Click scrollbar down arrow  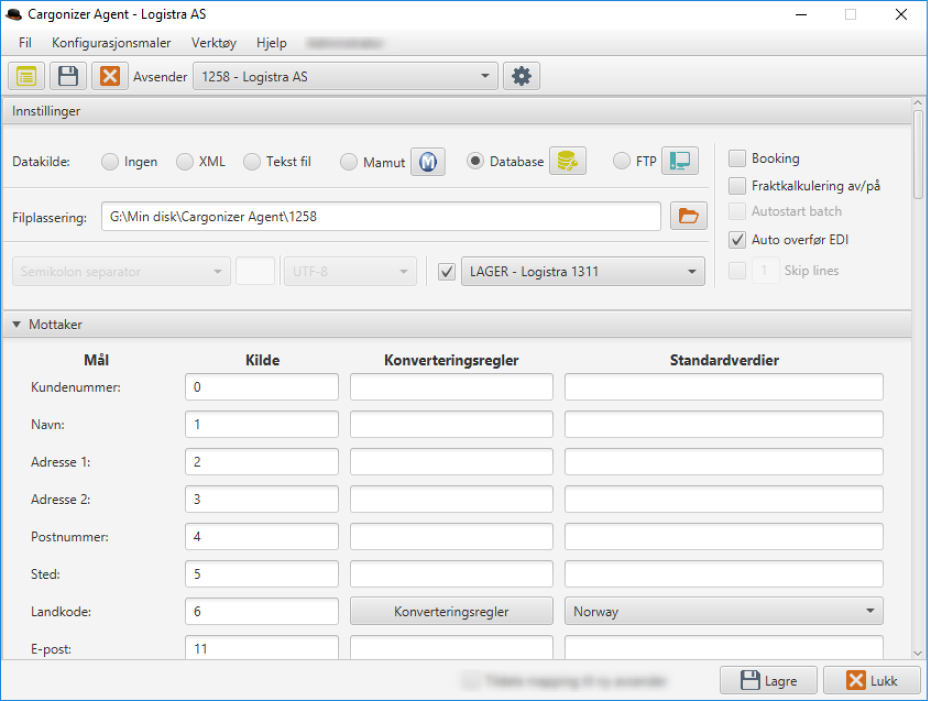point(917,653)
